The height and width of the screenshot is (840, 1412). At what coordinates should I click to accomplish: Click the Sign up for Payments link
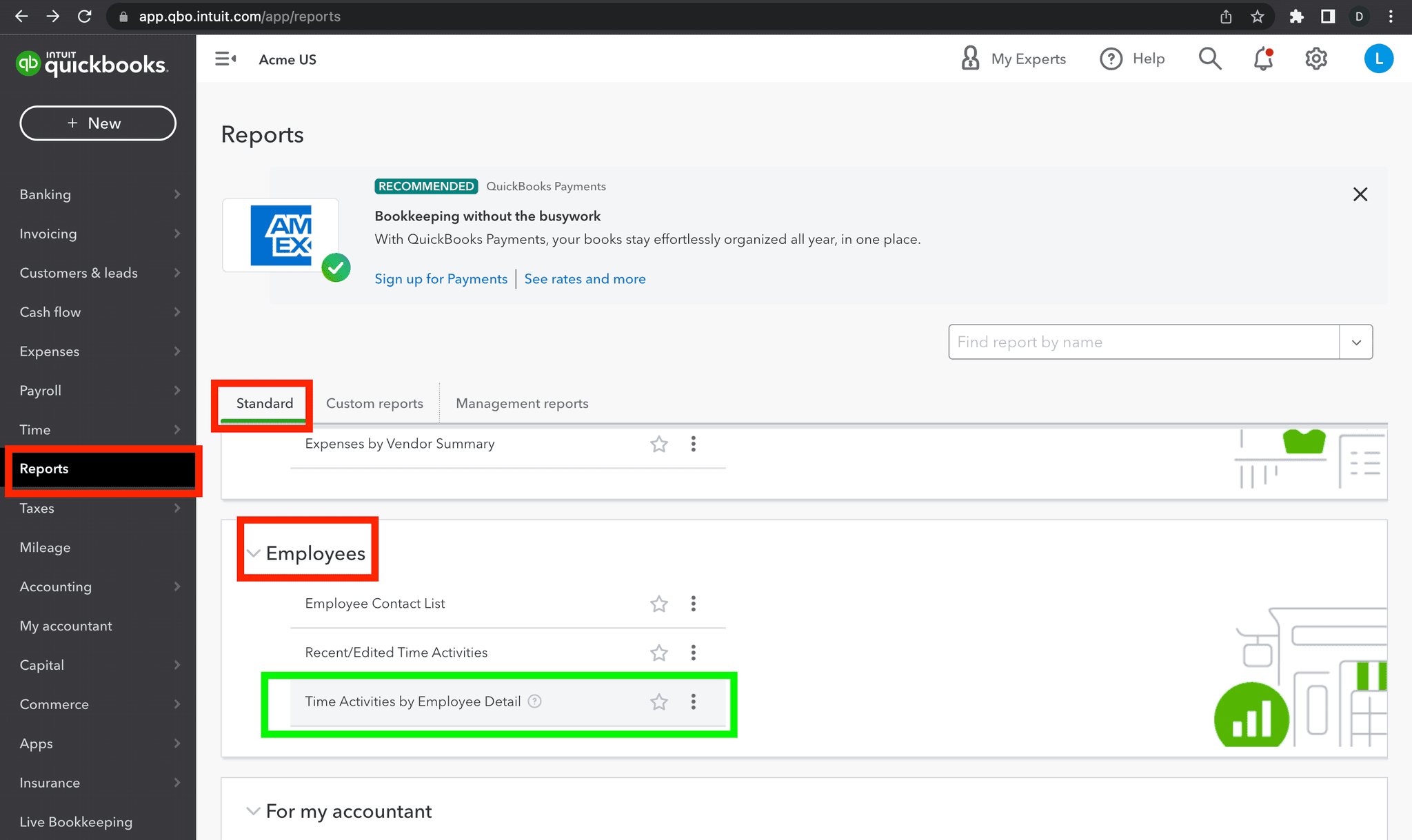coord(441,278)
